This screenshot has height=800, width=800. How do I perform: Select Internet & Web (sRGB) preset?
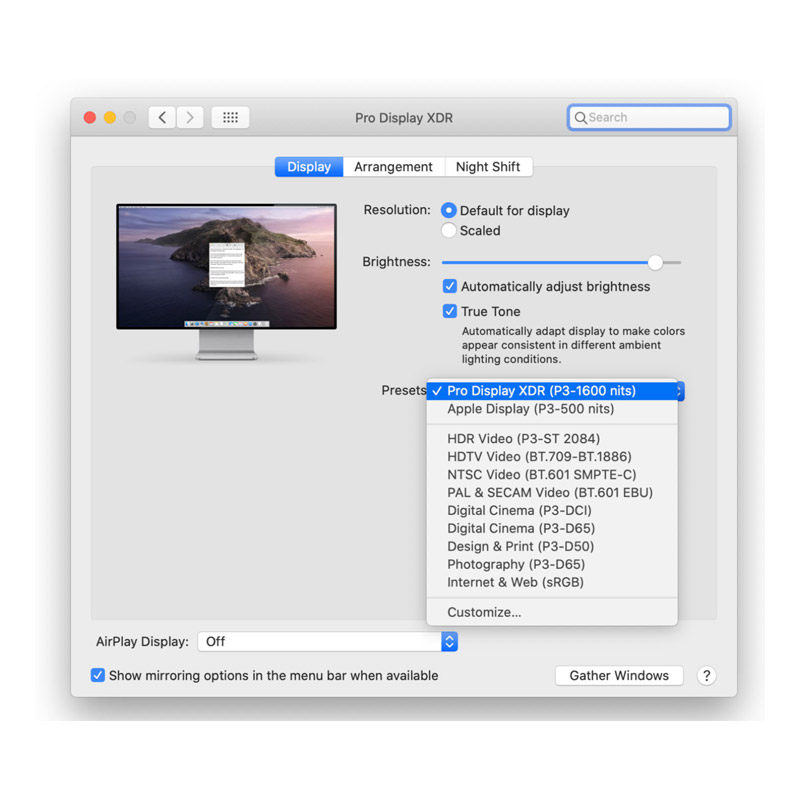[552, 582]
